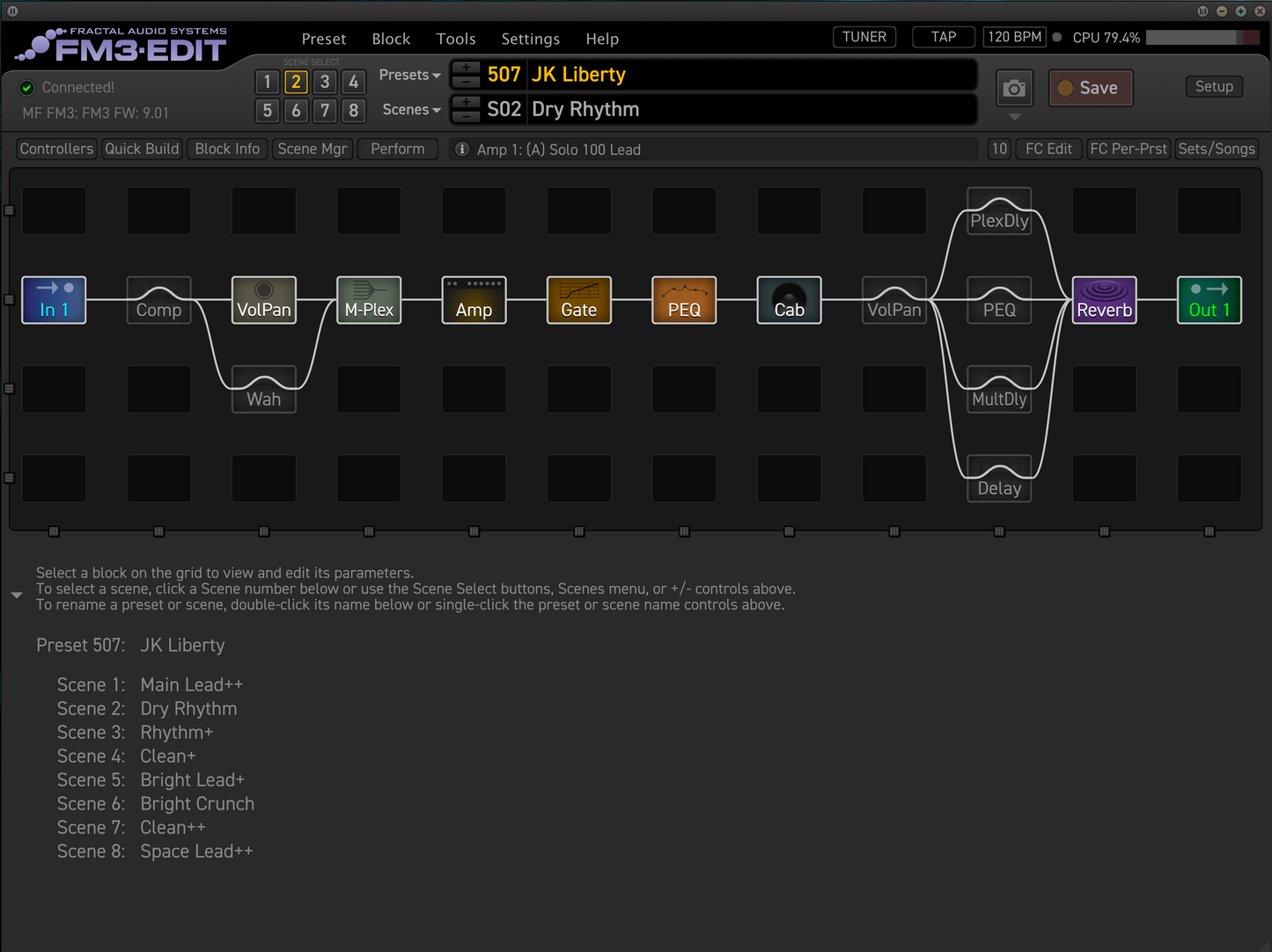Collapse the instructions panel with the triangle arrow

pos(16,595)
